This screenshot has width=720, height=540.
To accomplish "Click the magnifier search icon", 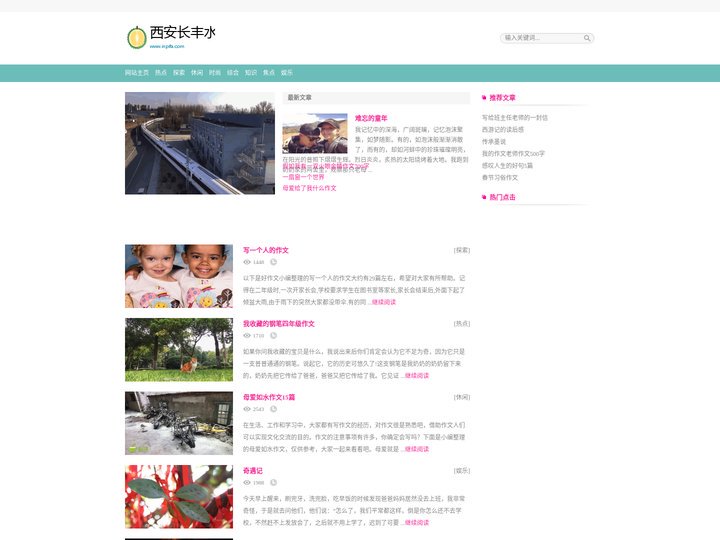I will click(587, 38).
